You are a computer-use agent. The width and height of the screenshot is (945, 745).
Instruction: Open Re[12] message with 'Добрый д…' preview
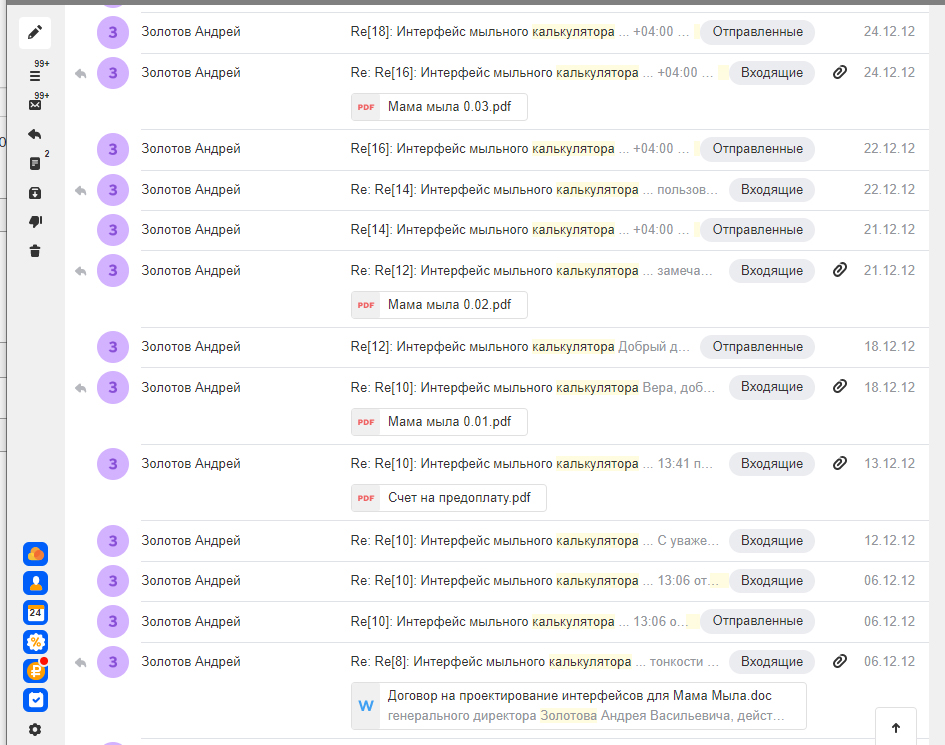[x=520, y=347]
